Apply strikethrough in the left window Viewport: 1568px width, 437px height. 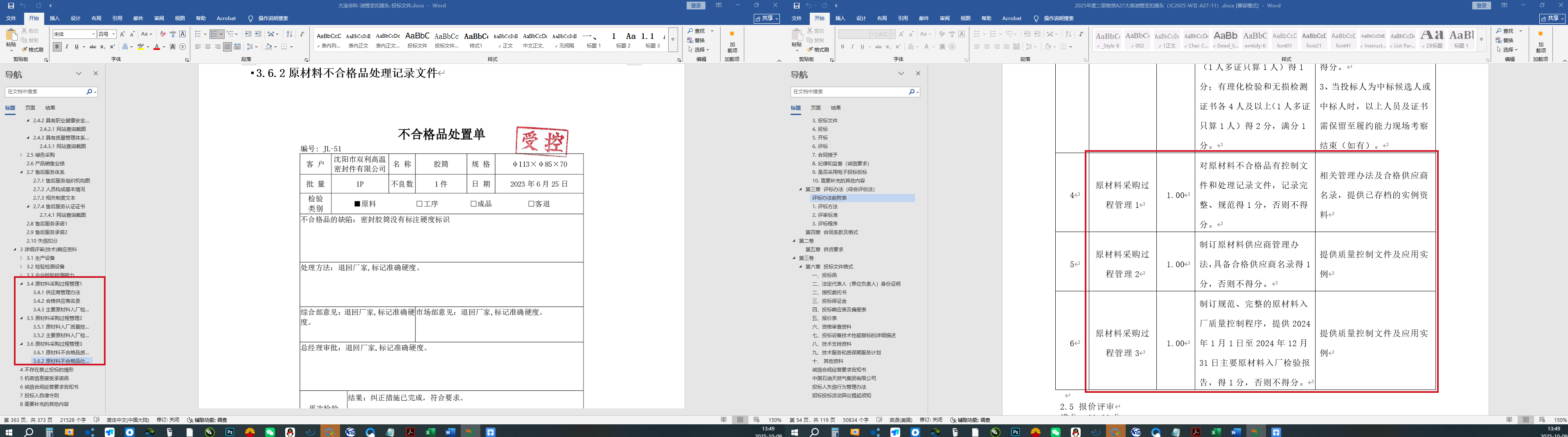(92, 47)
